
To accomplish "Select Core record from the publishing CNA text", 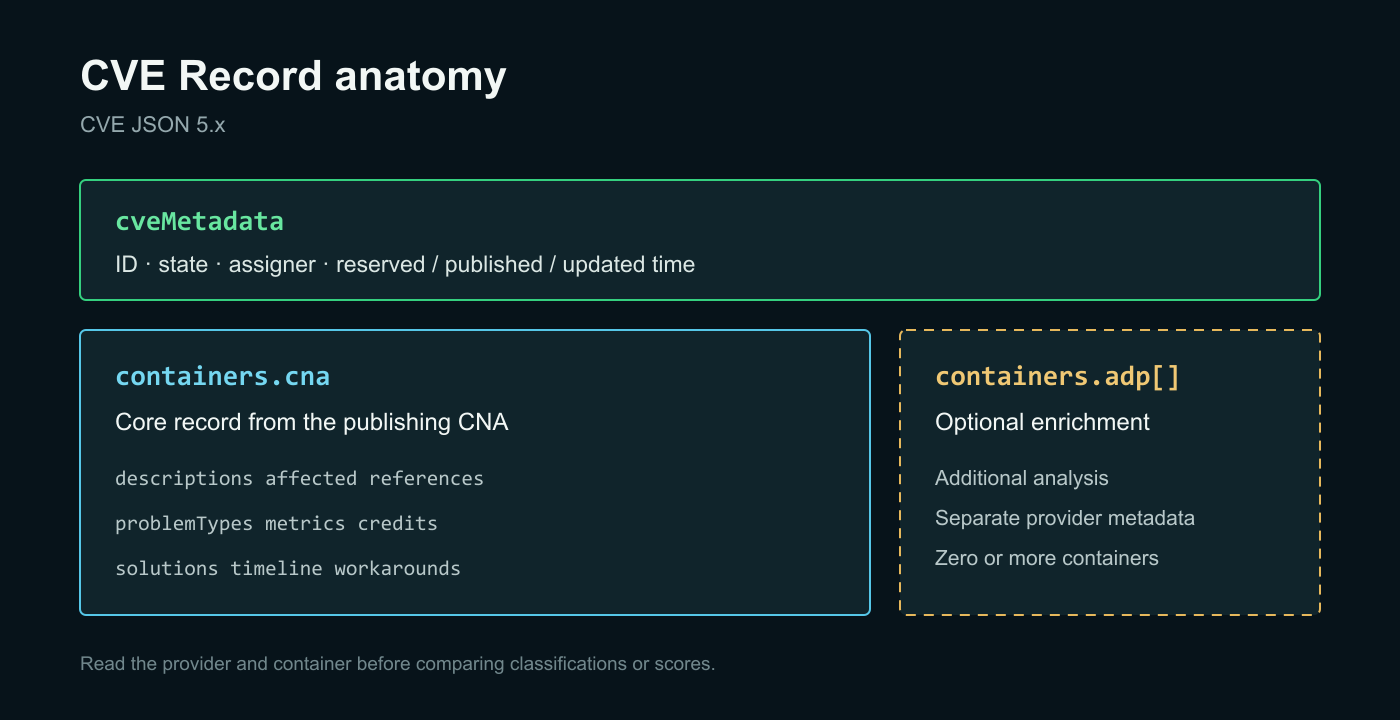I will (312, 422).
